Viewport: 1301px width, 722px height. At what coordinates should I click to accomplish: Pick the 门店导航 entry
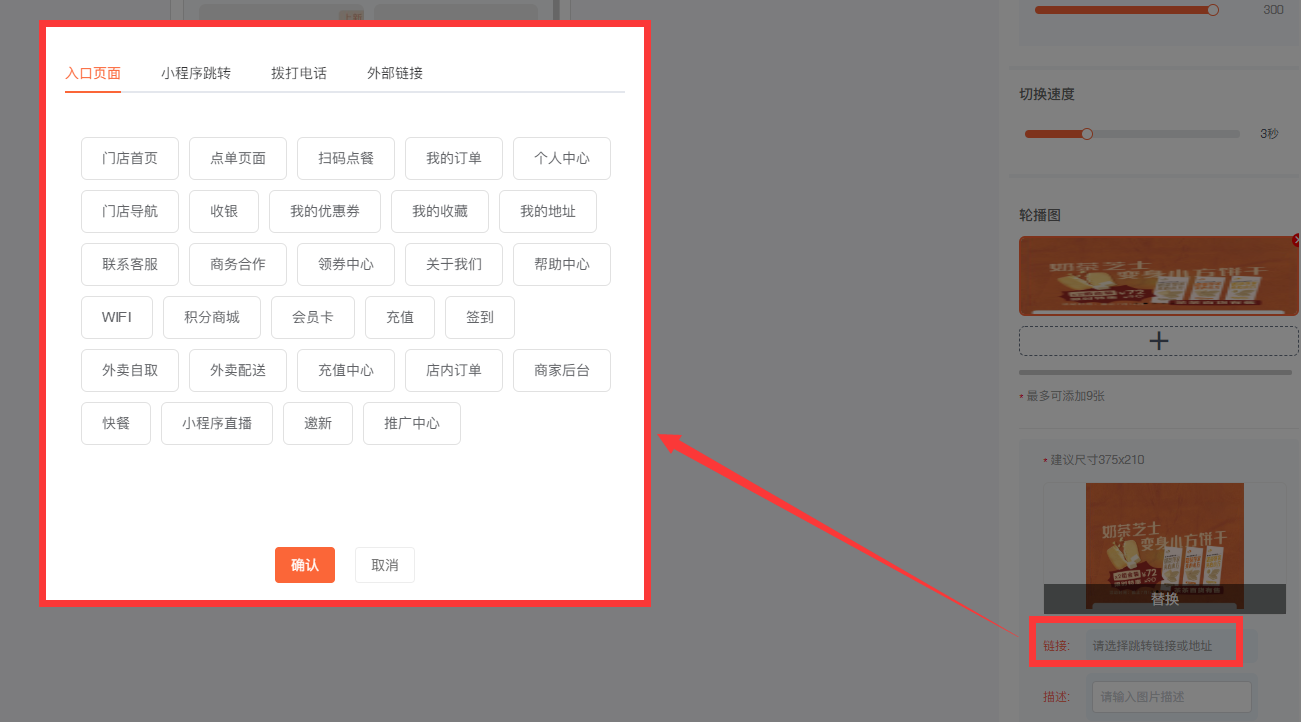[x=130, y=211]
